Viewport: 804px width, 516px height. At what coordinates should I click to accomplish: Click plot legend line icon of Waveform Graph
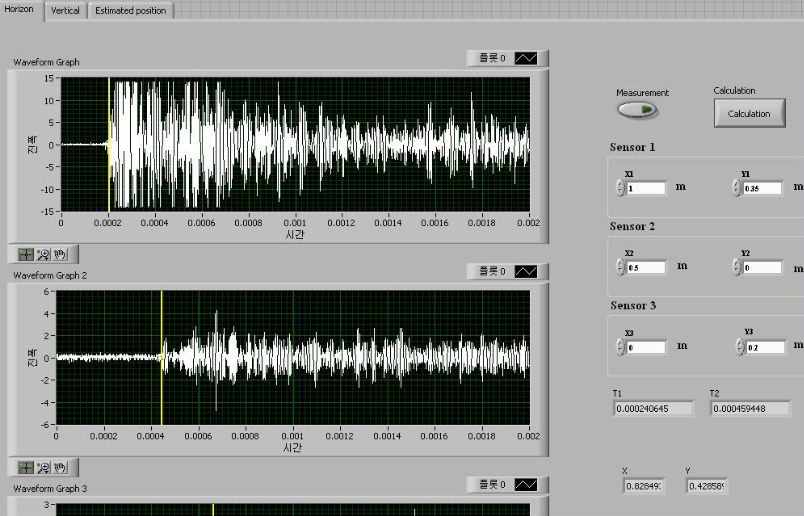point(526,58)
